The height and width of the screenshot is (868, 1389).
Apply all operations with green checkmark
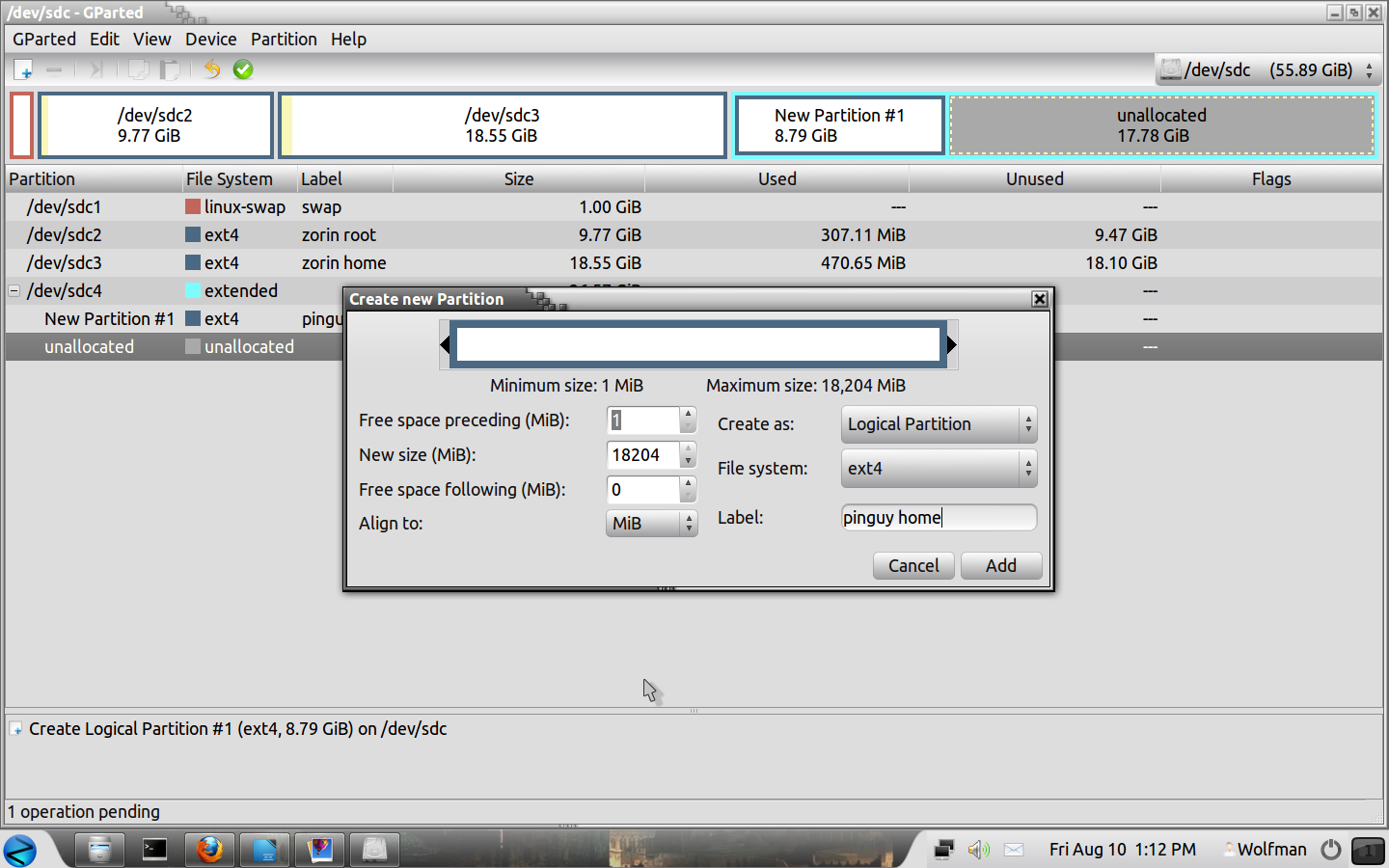[243, 69]
